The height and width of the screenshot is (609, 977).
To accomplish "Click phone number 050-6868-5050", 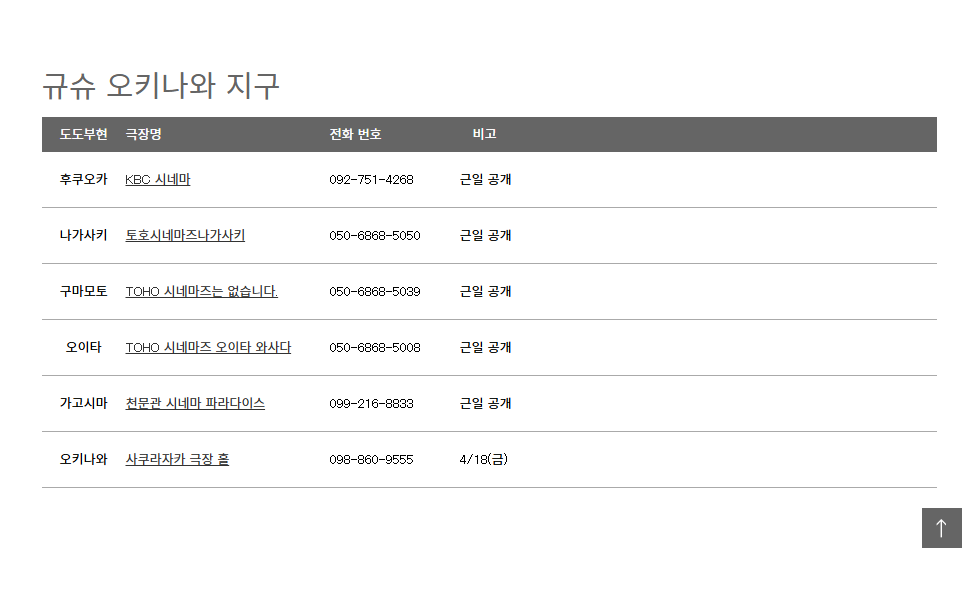I will (x=375, y=236).
